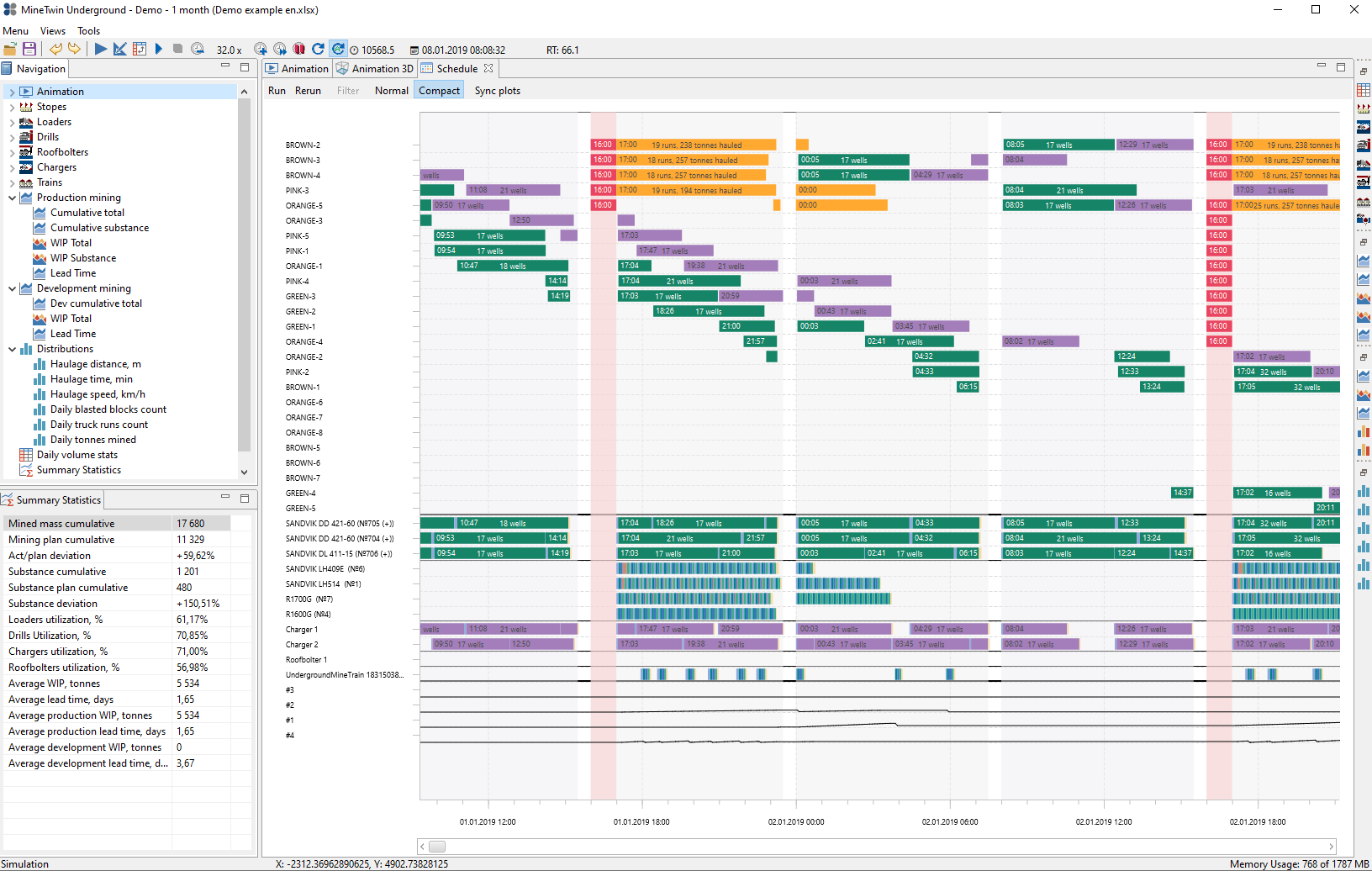Image resolution: width=1372 pixels, height=871 pixels.
Task: Select Cumulative substance in tree
Action: click(99, 228)
